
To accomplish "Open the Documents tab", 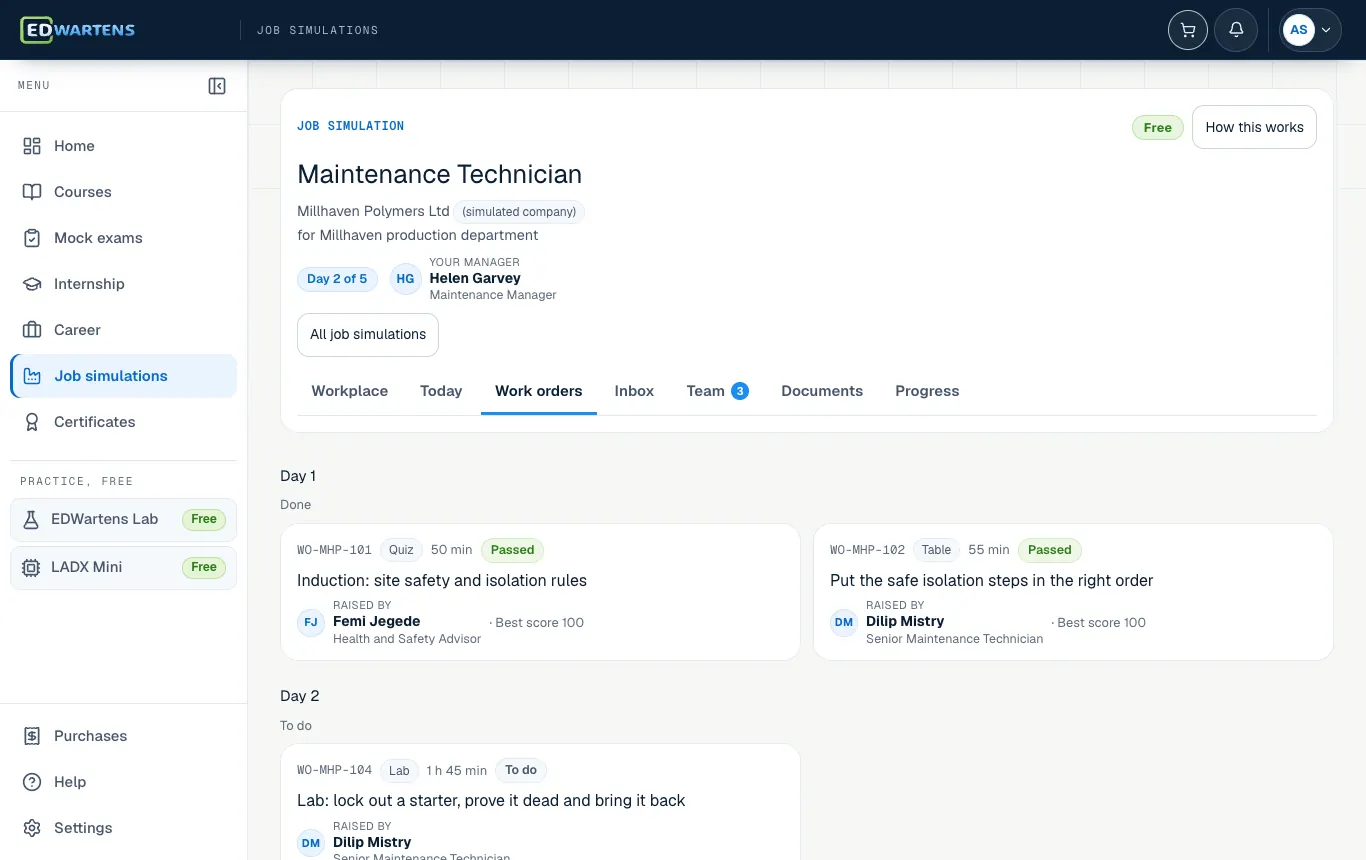I will [x=822, y=391].
